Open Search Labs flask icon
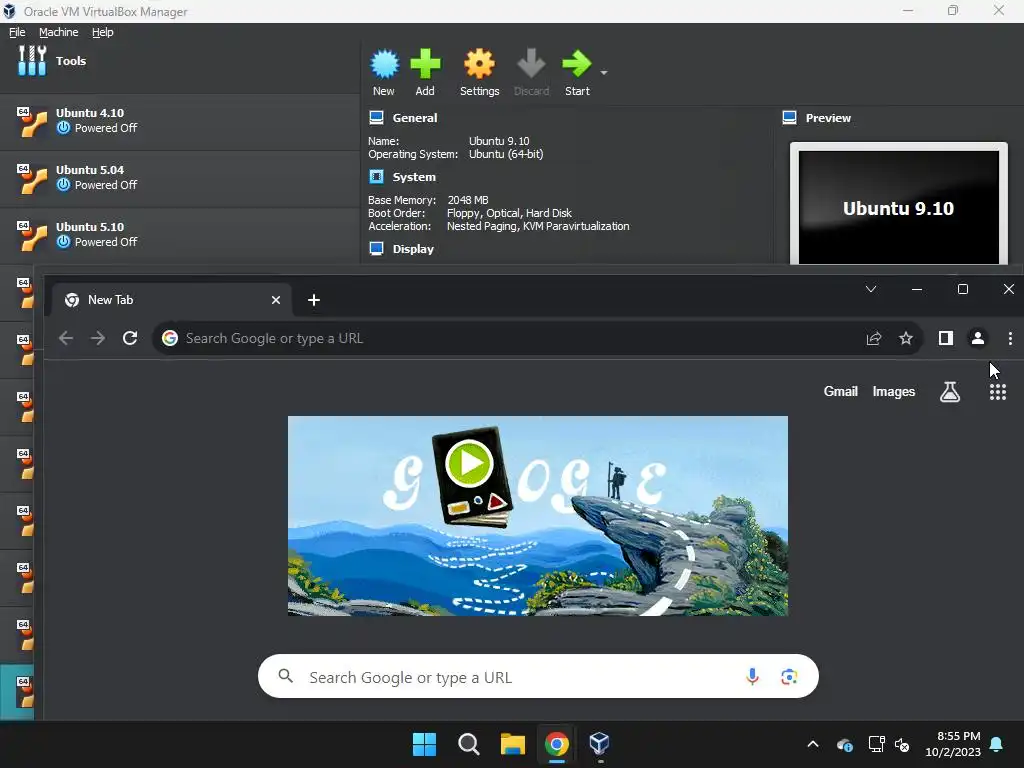 pyautogui.click(x=950, y=392)
